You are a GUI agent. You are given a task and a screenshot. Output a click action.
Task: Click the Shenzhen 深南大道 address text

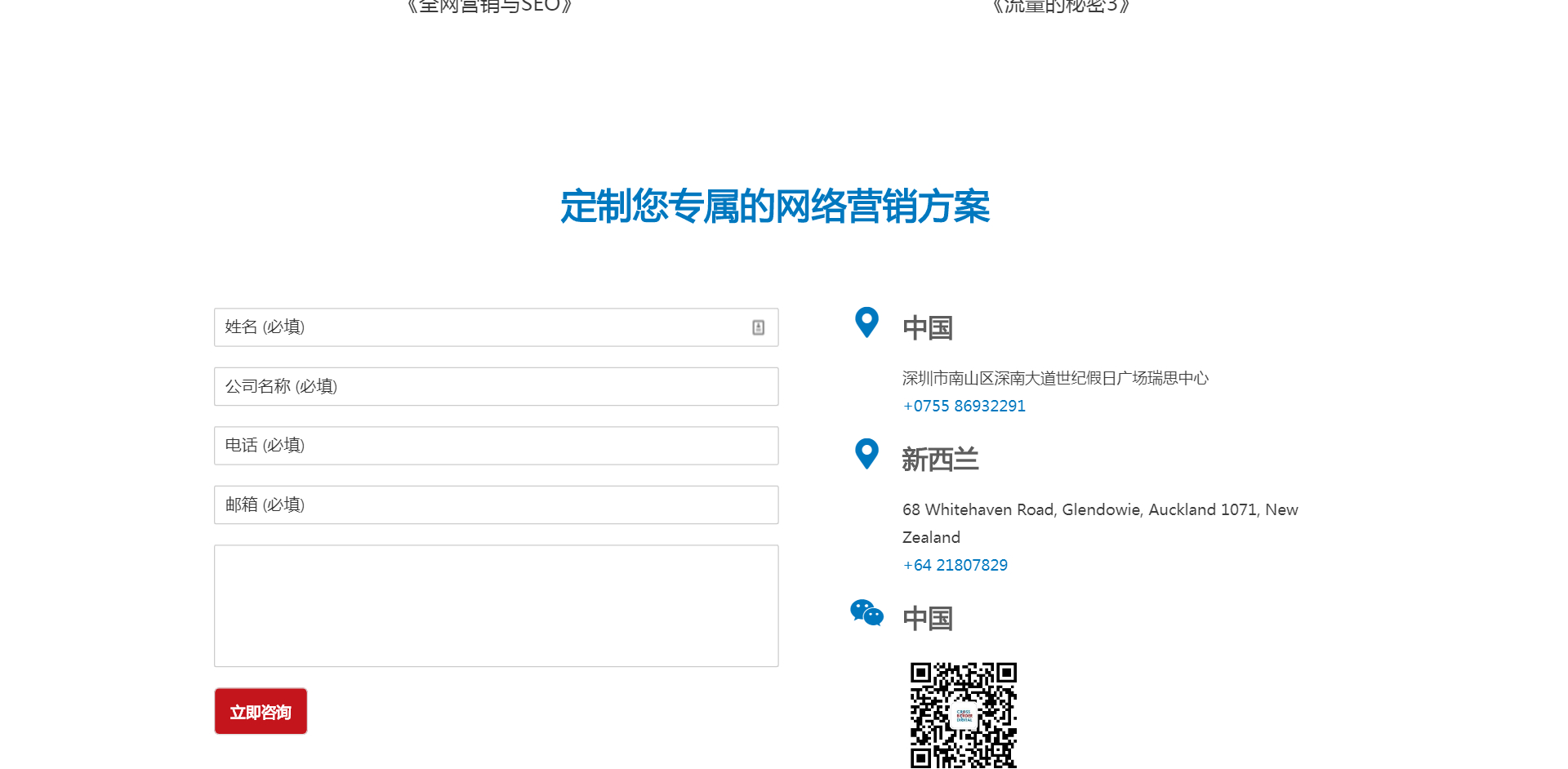1055,379
